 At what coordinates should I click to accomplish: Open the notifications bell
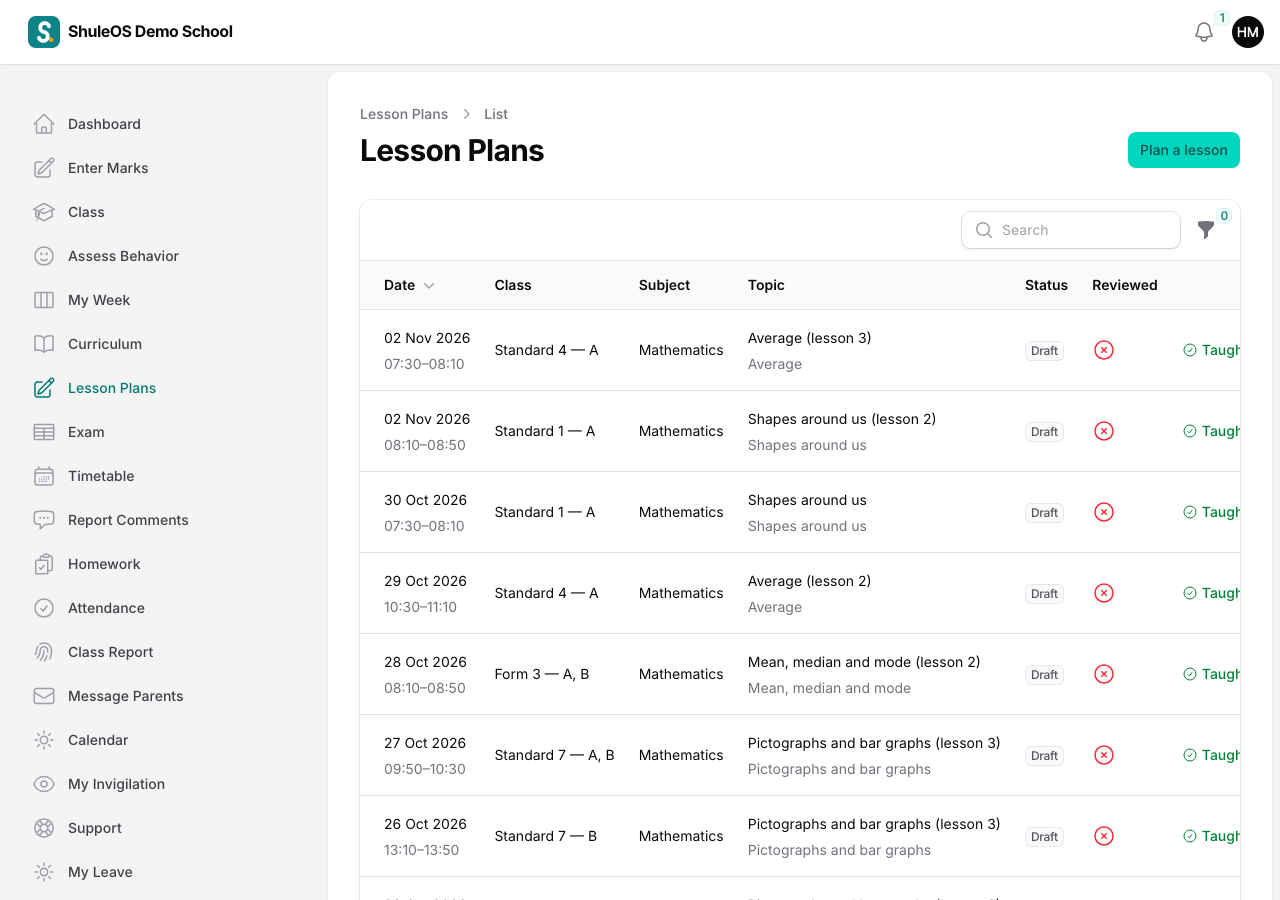coord(1204,32)
